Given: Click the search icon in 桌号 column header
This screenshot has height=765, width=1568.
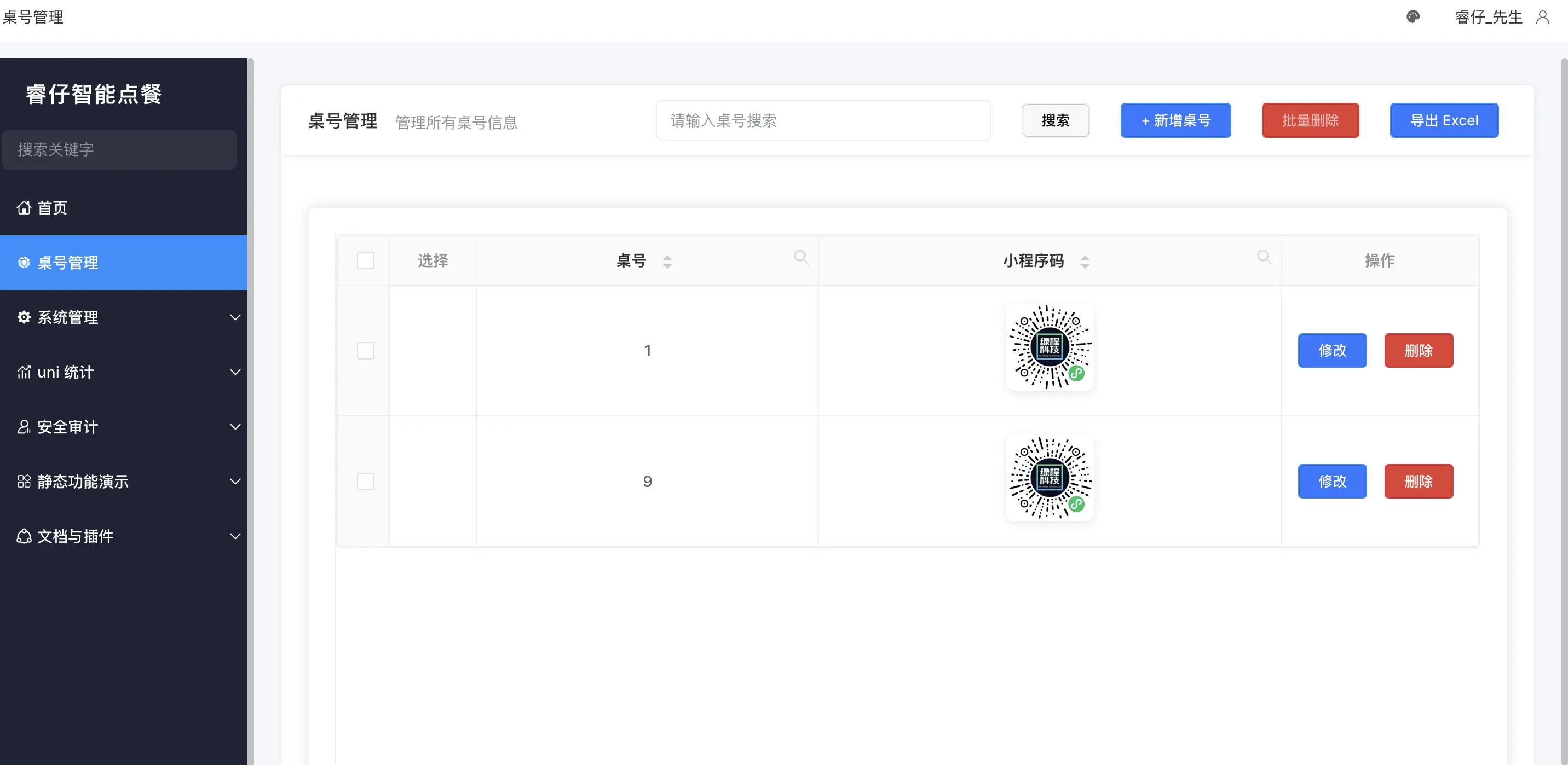Looking at the screenshot, I should [x=801, y=257].
